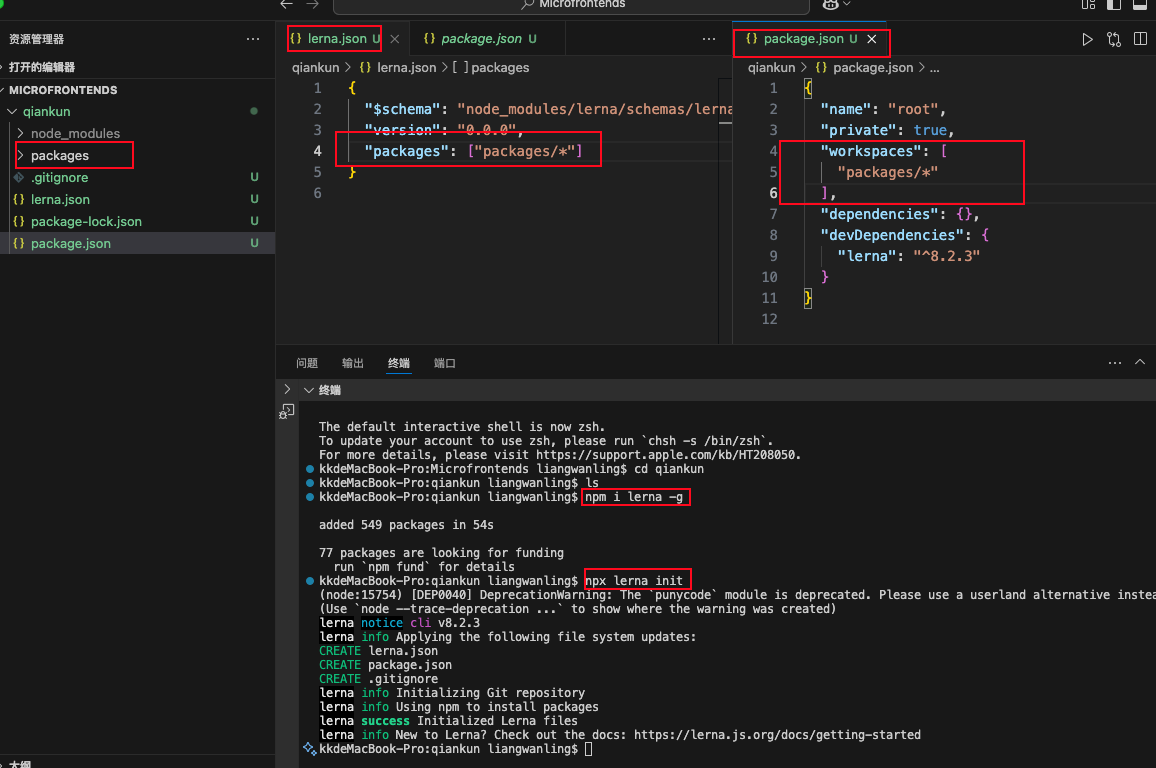Click the U git status badge for lerna.json

tap(254, 199)
